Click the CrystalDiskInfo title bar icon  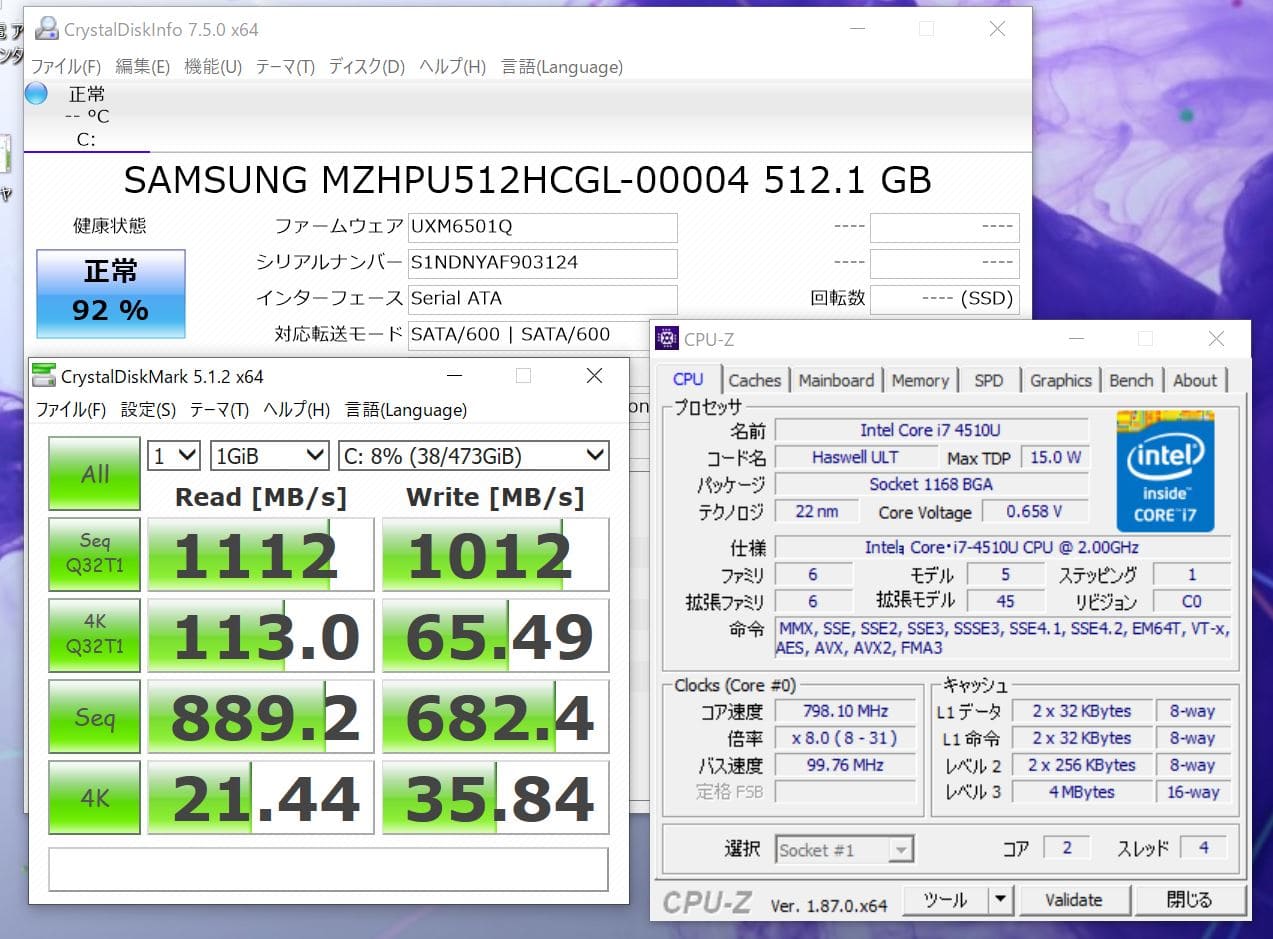46,29
